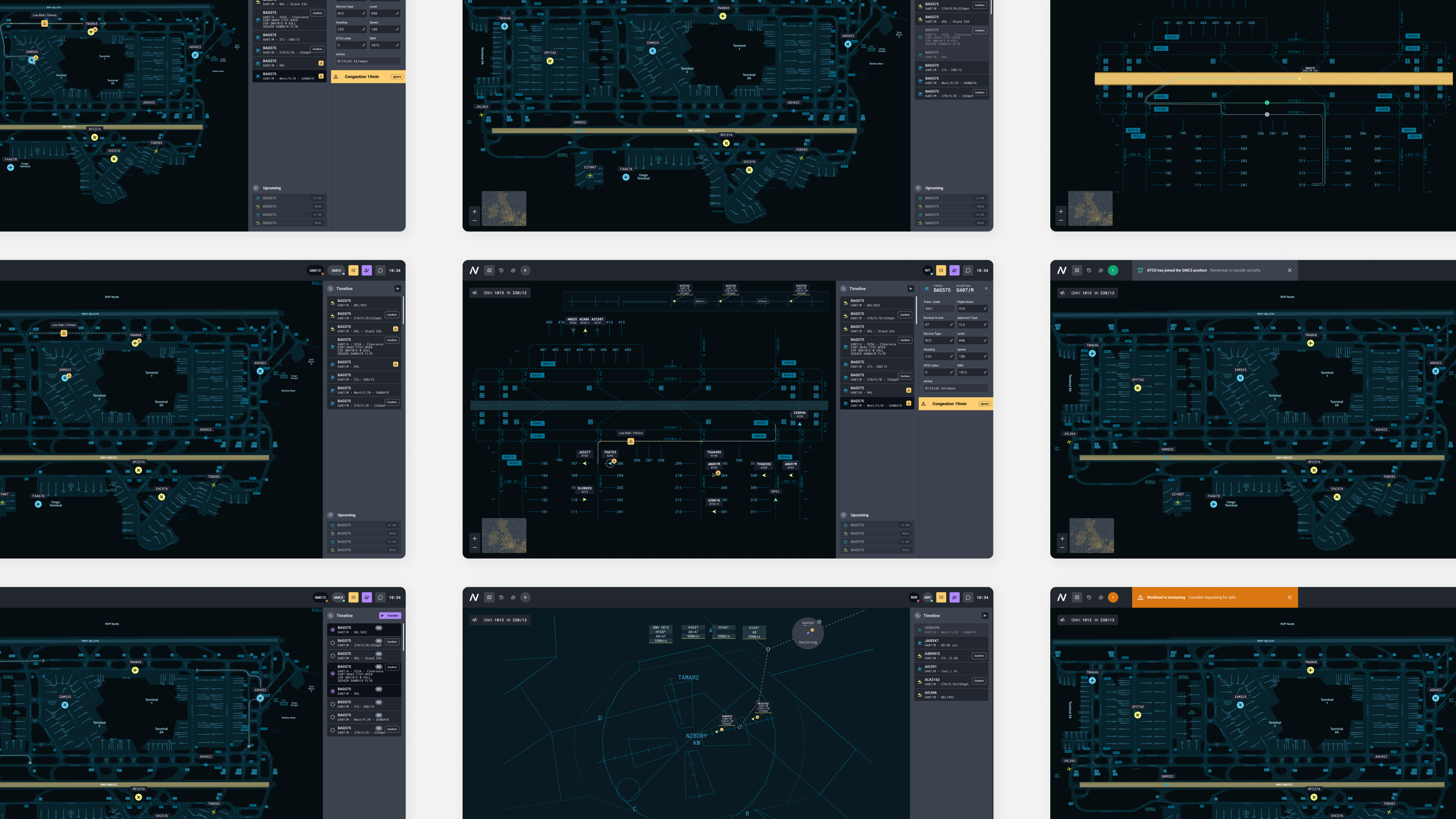Viewport: 1456px width, 819px height.
Task: Click the TAMAR2 waypoint label on radar
Action: coord(689,677)
